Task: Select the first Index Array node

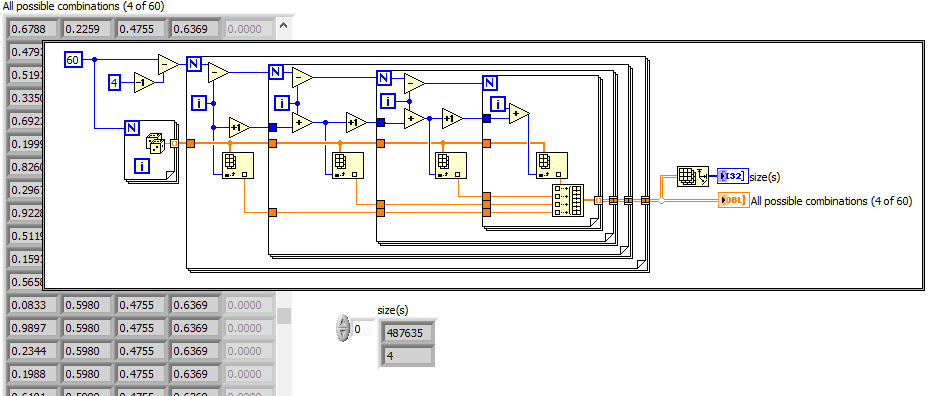Action: pyautogui.click(x=237, y=165)
